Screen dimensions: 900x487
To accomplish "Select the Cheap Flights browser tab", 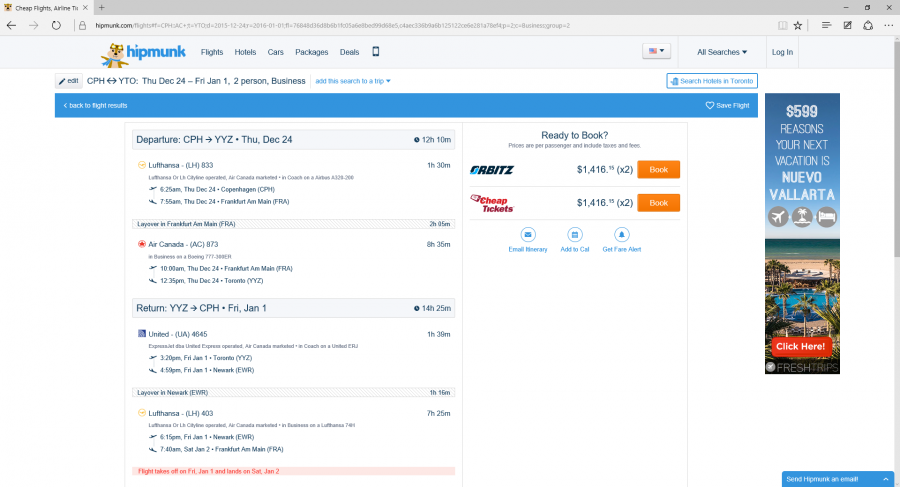I will [x=46, y=7].
